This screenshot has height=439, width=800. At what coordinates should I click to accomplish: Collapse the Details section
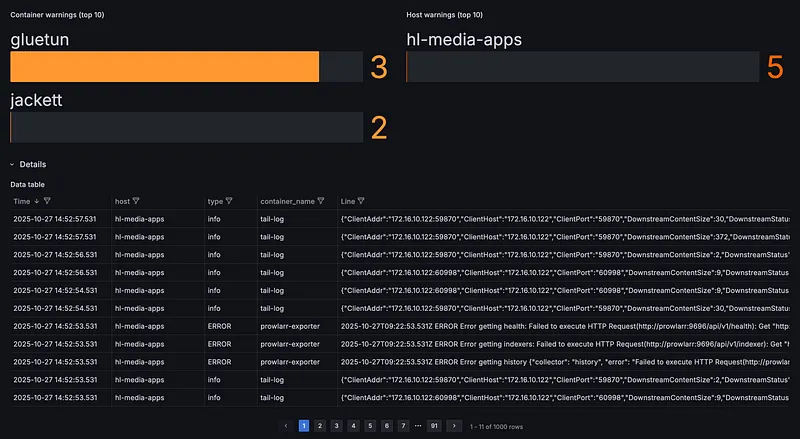(x=13, y=164)
